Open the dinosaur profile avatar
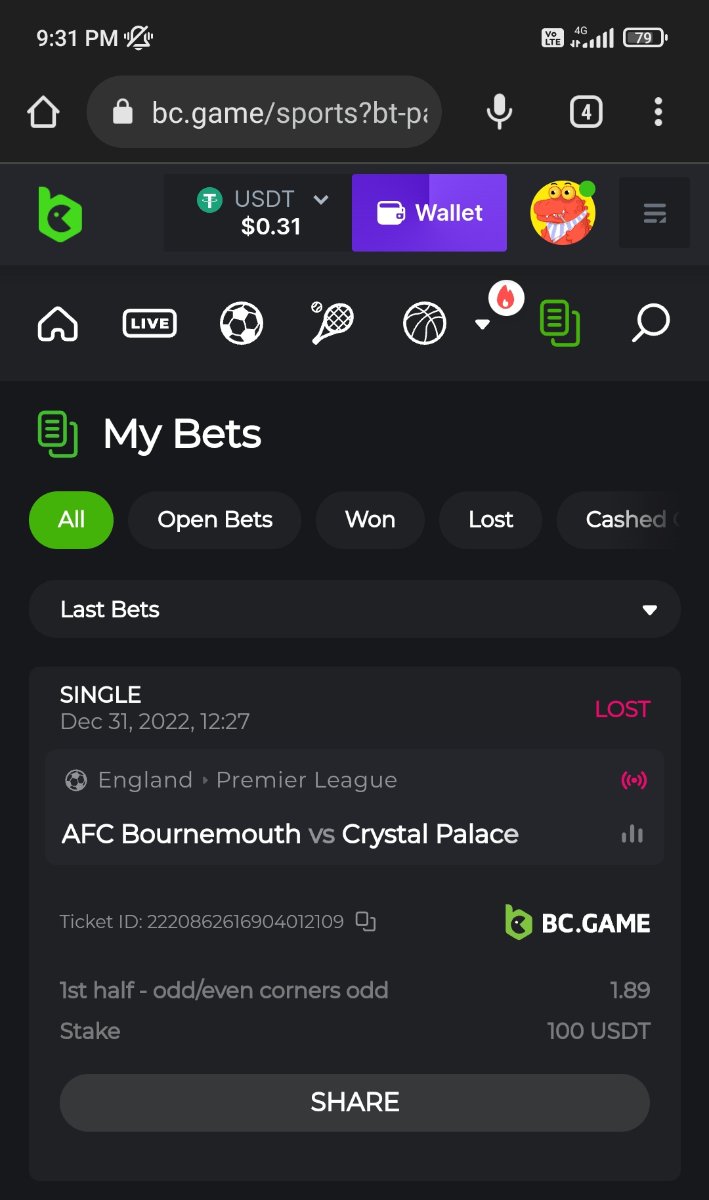The width and height of the screenshot is (709, 1200). 563,213
